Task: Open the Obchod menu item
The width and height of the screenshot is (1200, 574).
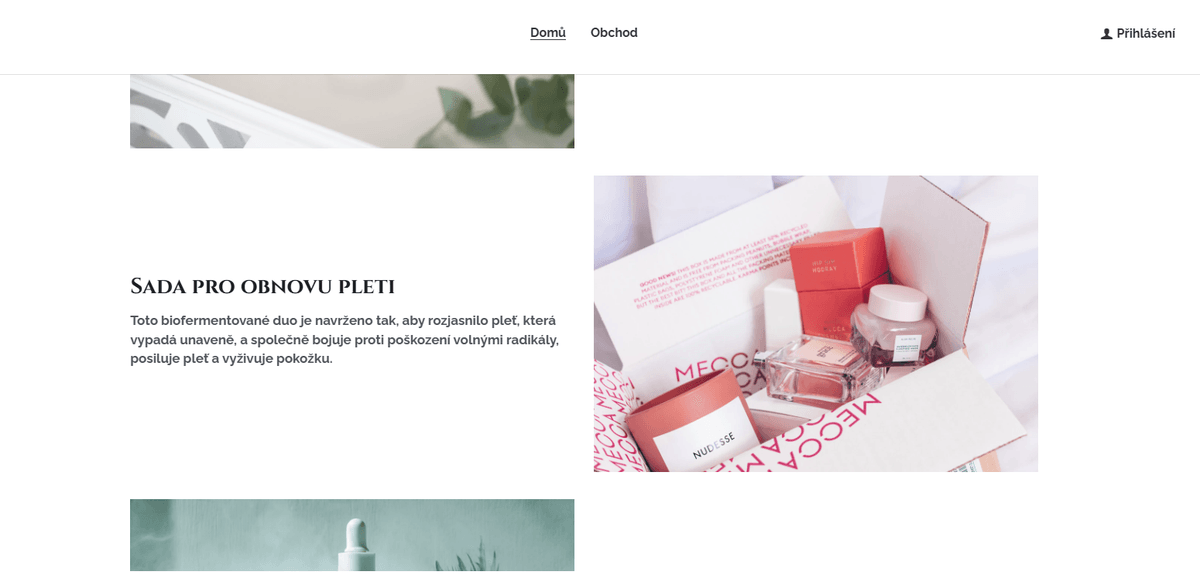Action: [614, 33]
